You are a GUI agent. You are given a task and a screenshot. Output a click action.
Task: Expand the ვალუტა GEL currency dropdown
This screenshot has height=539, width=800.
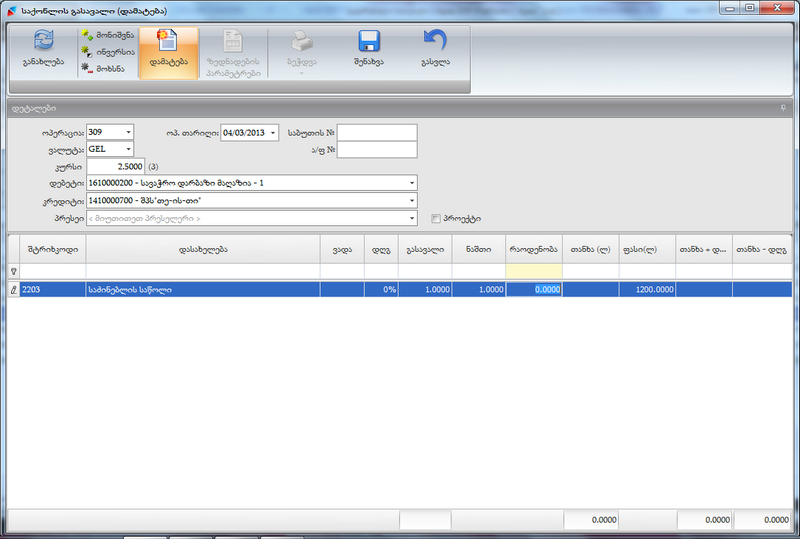click(128, 150)
